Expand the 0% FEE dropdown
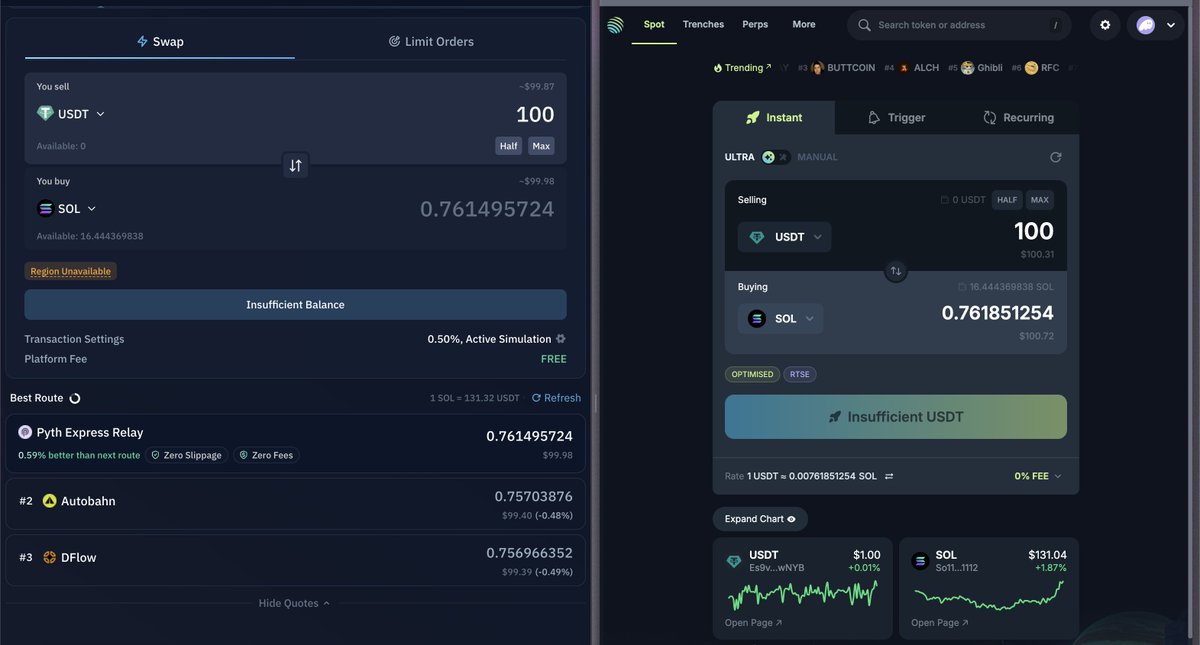Image resolution: width=1200 pixels, height=645 pixels. tap(1038, 476)
